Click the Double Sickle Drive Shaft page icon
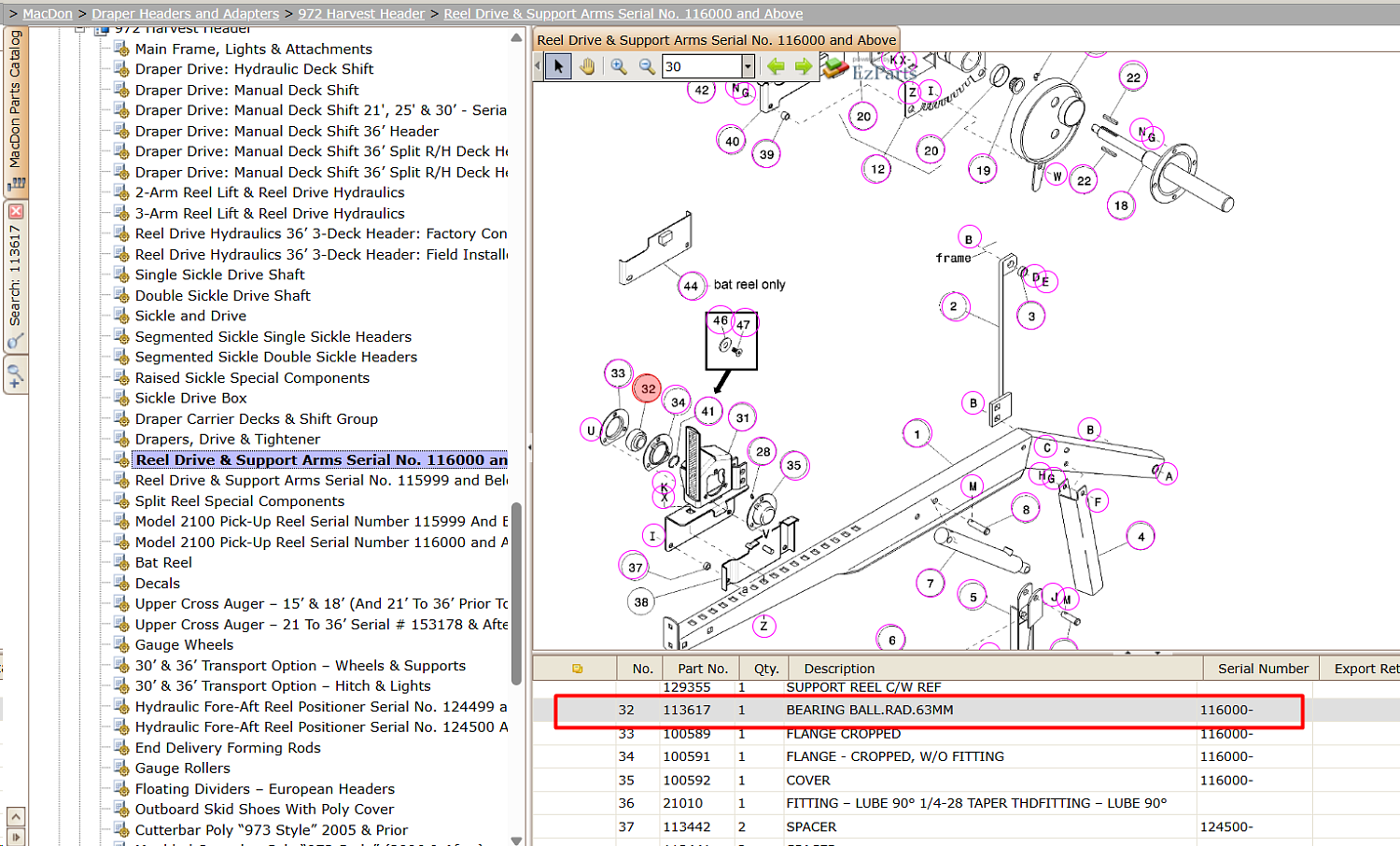 click(x=121, y=295)
